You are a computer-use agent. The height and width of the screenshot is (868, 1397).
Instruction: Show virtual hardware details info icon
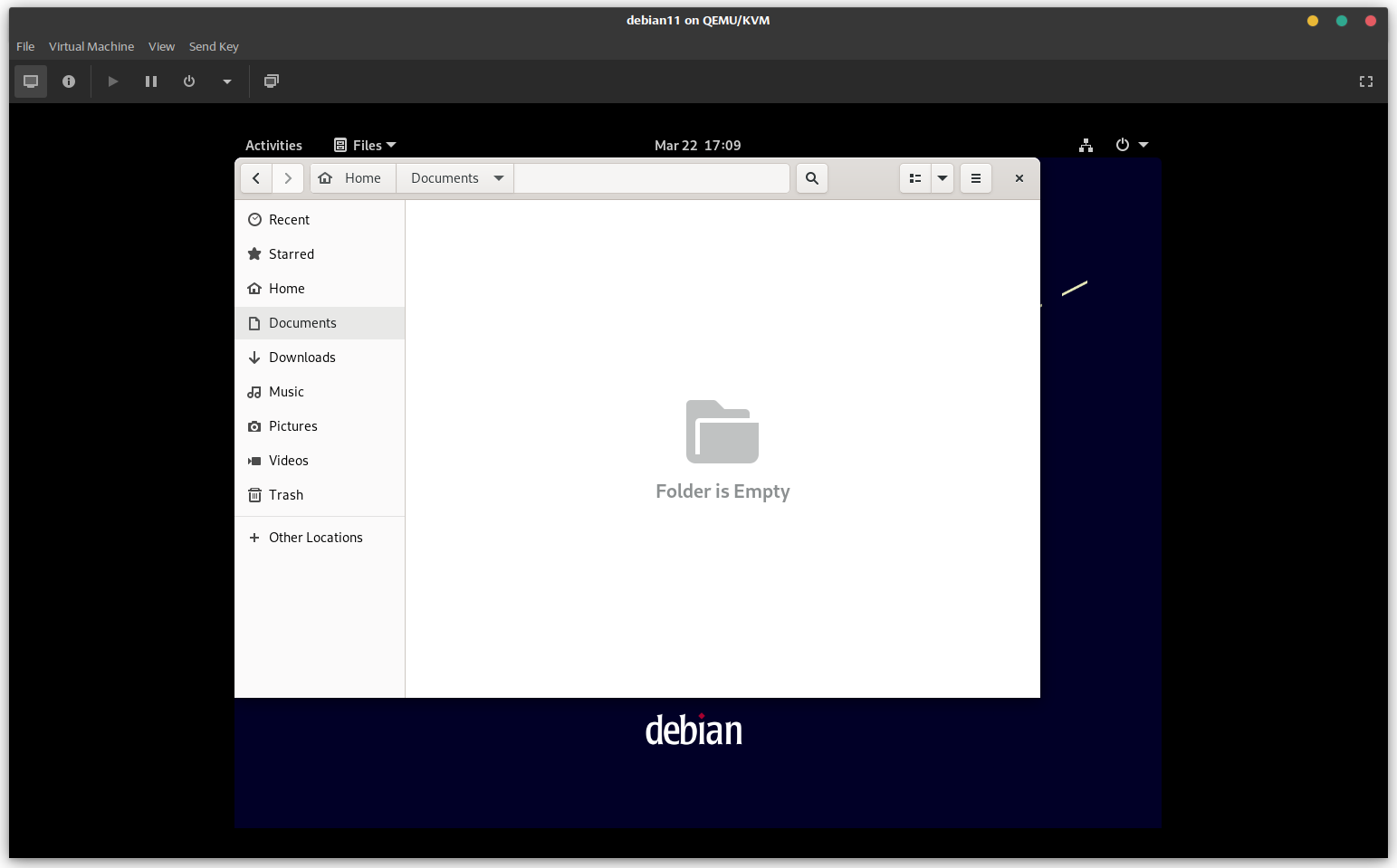69,81
